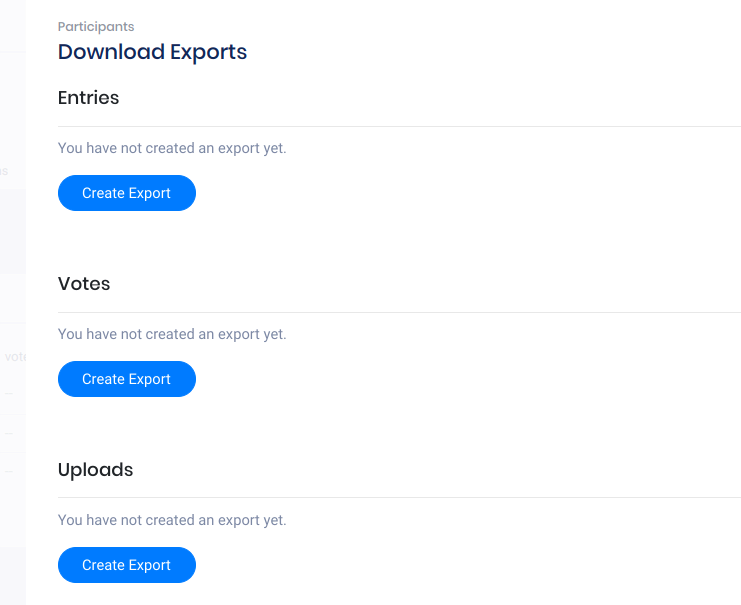Click the no-export message under Votes
The height and width of the screenshot is (605, 741).
coord(172,334)
